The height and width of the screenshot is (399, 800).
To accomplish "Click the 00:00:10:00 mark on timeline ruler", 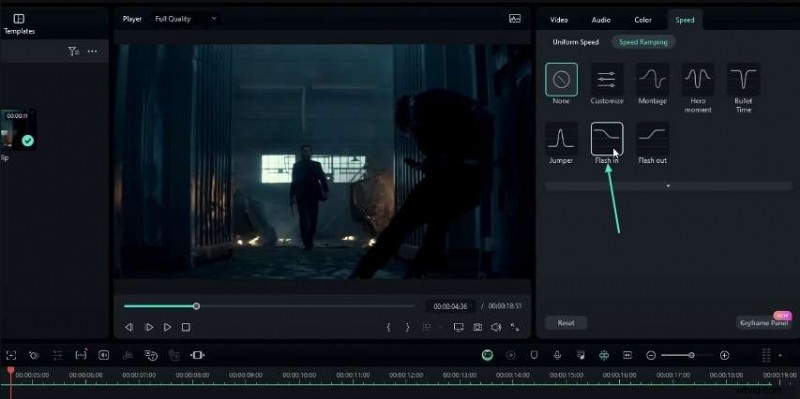I will [x=299, y=375].
